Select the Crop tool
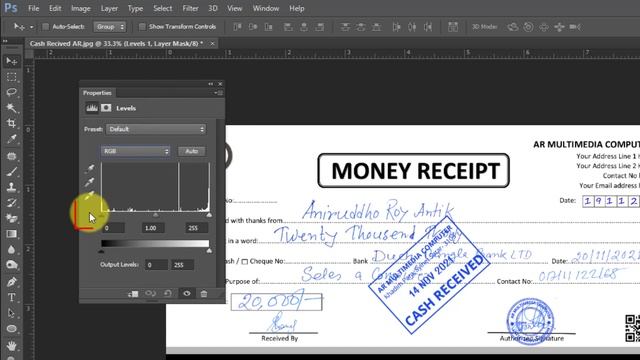 click(x=11, y=123)
